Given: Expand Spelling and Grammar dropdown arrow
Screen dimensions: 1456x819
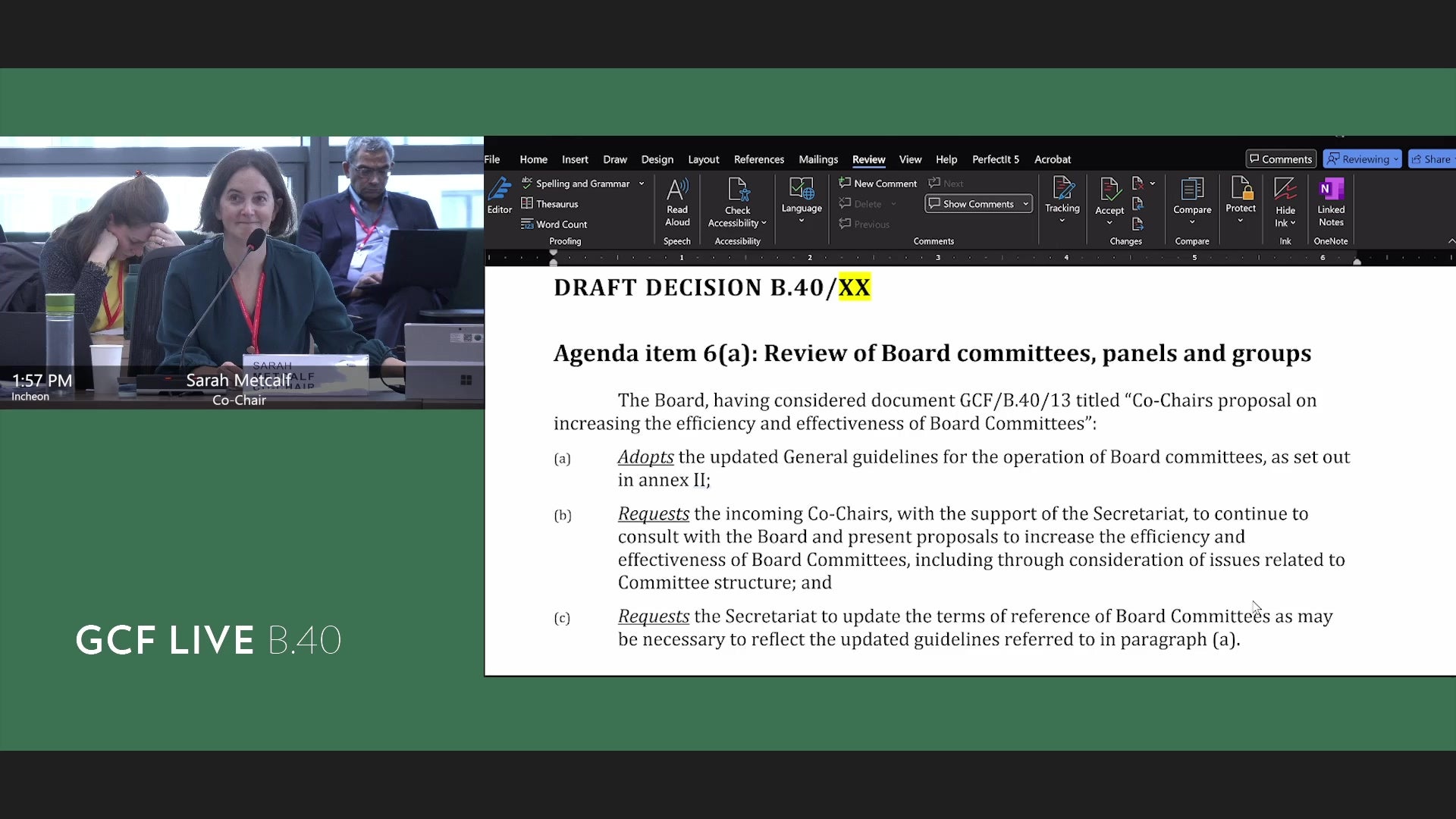Looking at the screenshot, I should pyautogui.click(x=642, y=184).
